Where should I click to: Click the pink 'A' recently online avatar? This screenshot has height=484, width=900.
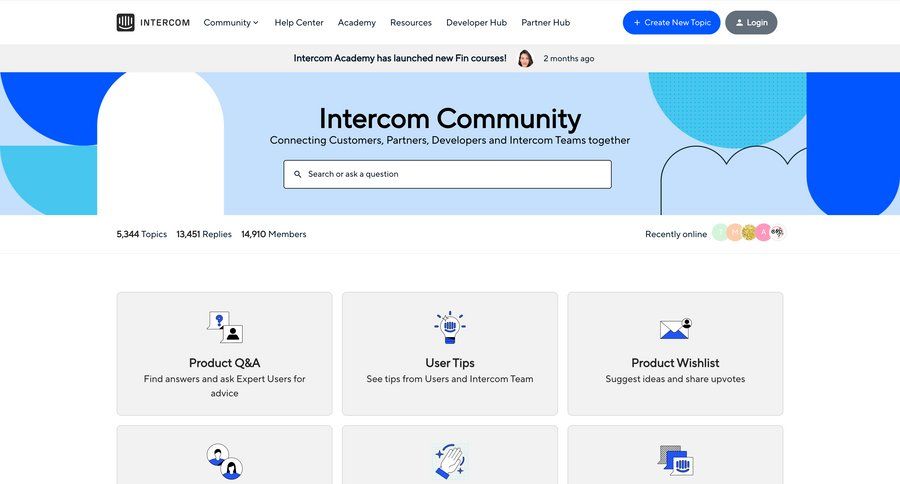pos(763,233)
